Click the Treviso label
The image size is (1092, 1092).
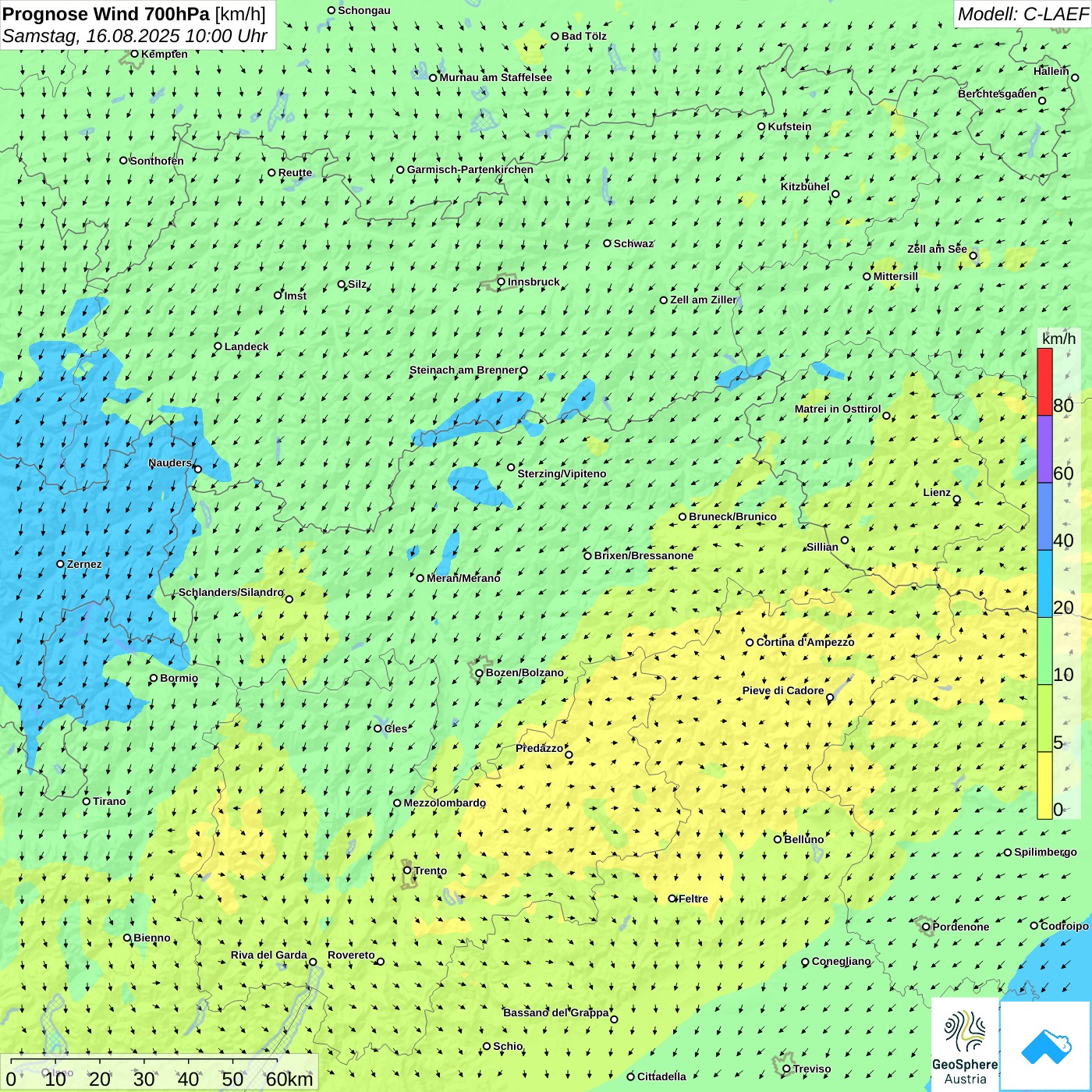[812, 1069]
